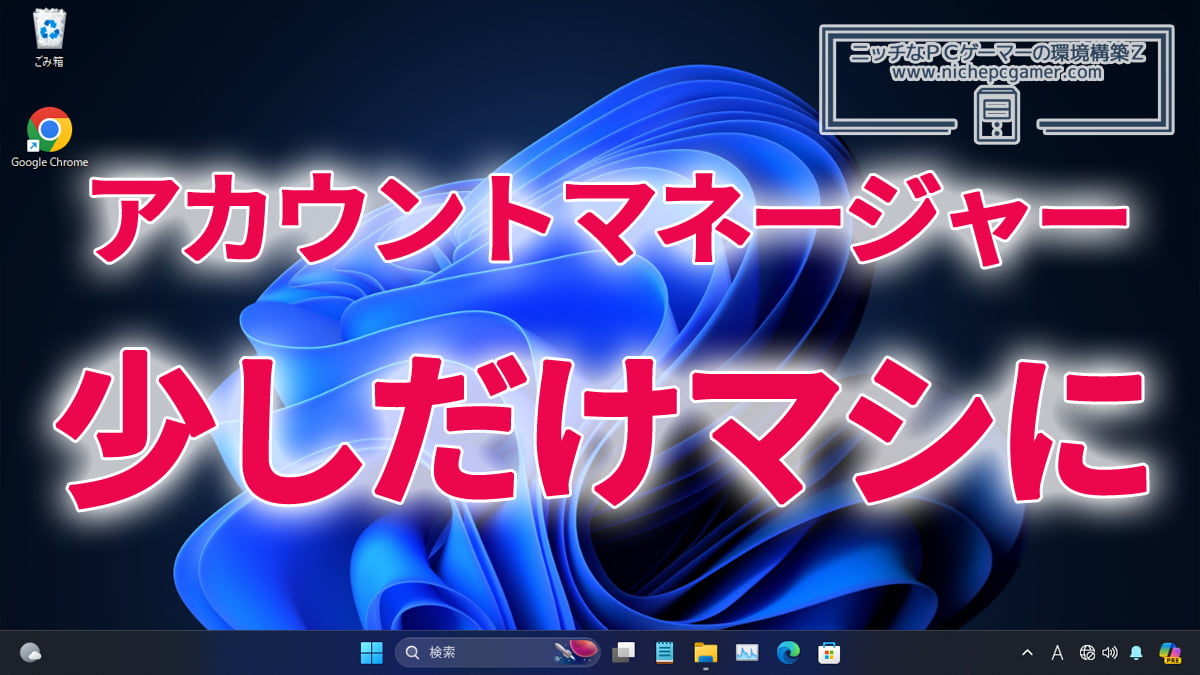This screenshot has width=1200, height=675.
Task: Open the Notepad taskbar app
Action: pos(664,653)
